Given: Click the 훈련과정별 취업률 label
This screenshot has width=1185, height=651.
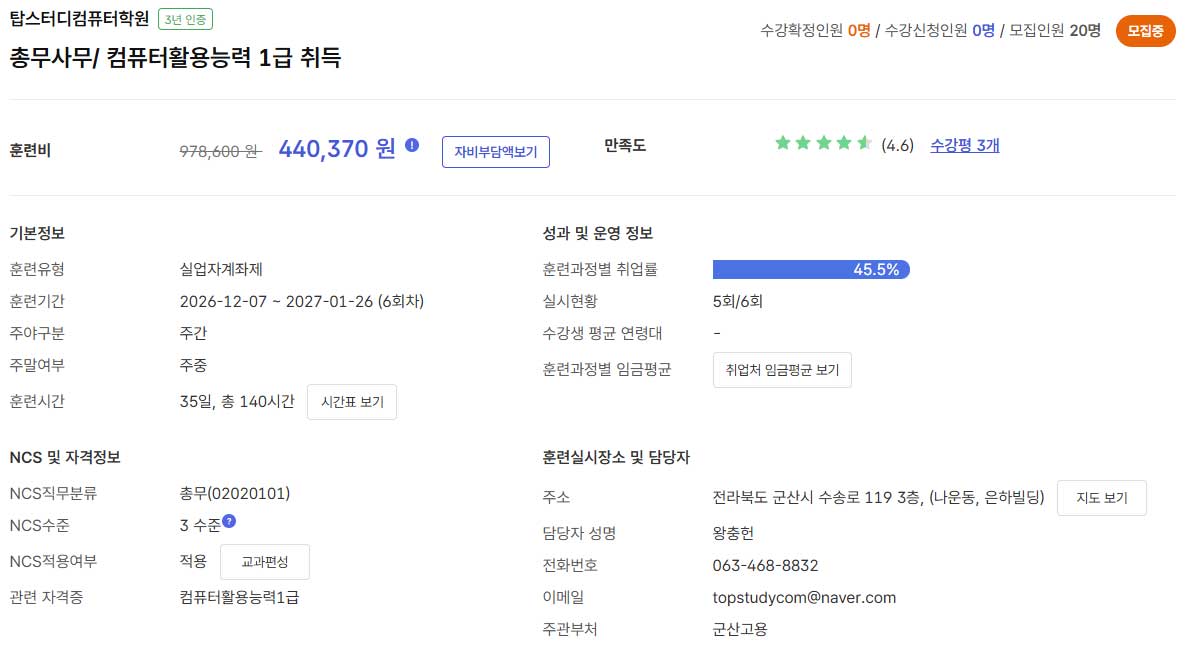Looking at the screenshot, I should [x=600, y=269].
